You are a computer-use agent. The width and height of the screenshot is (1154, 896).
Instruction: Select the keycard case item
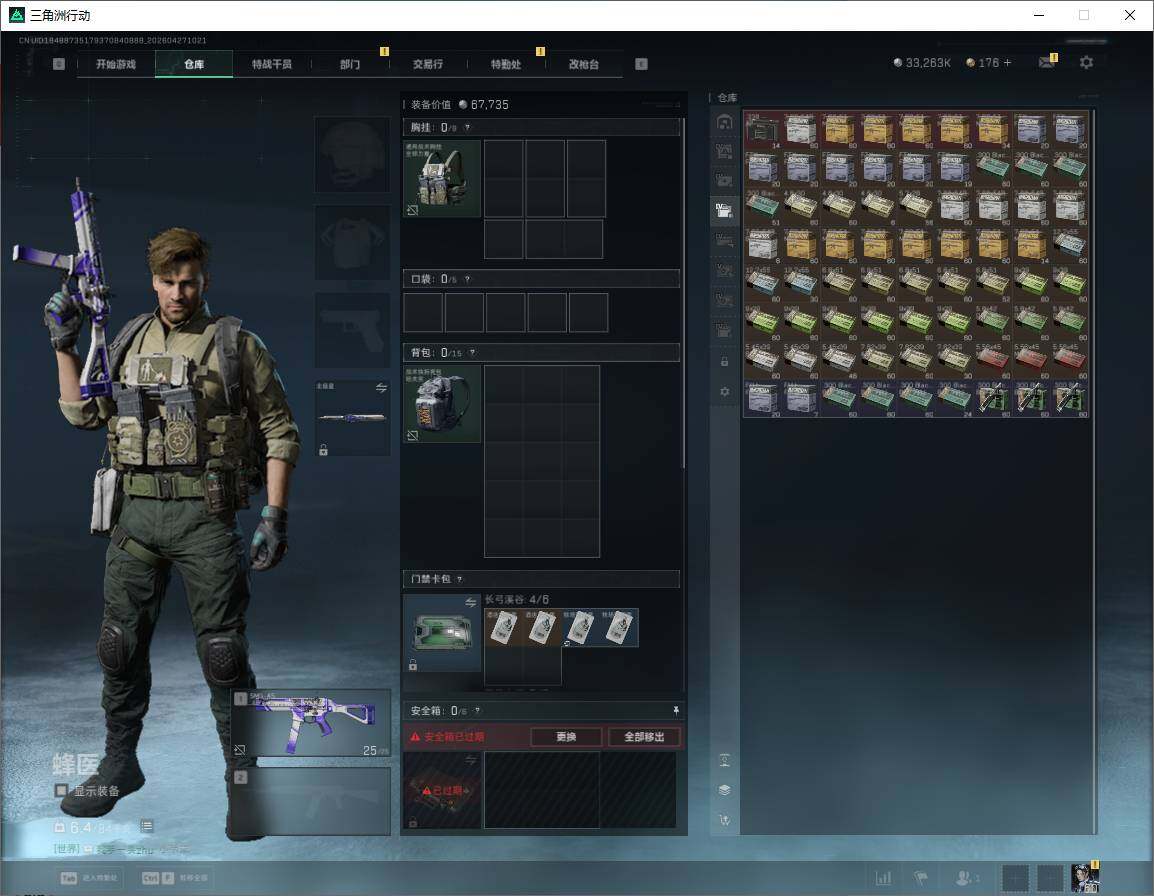(442, 632)
